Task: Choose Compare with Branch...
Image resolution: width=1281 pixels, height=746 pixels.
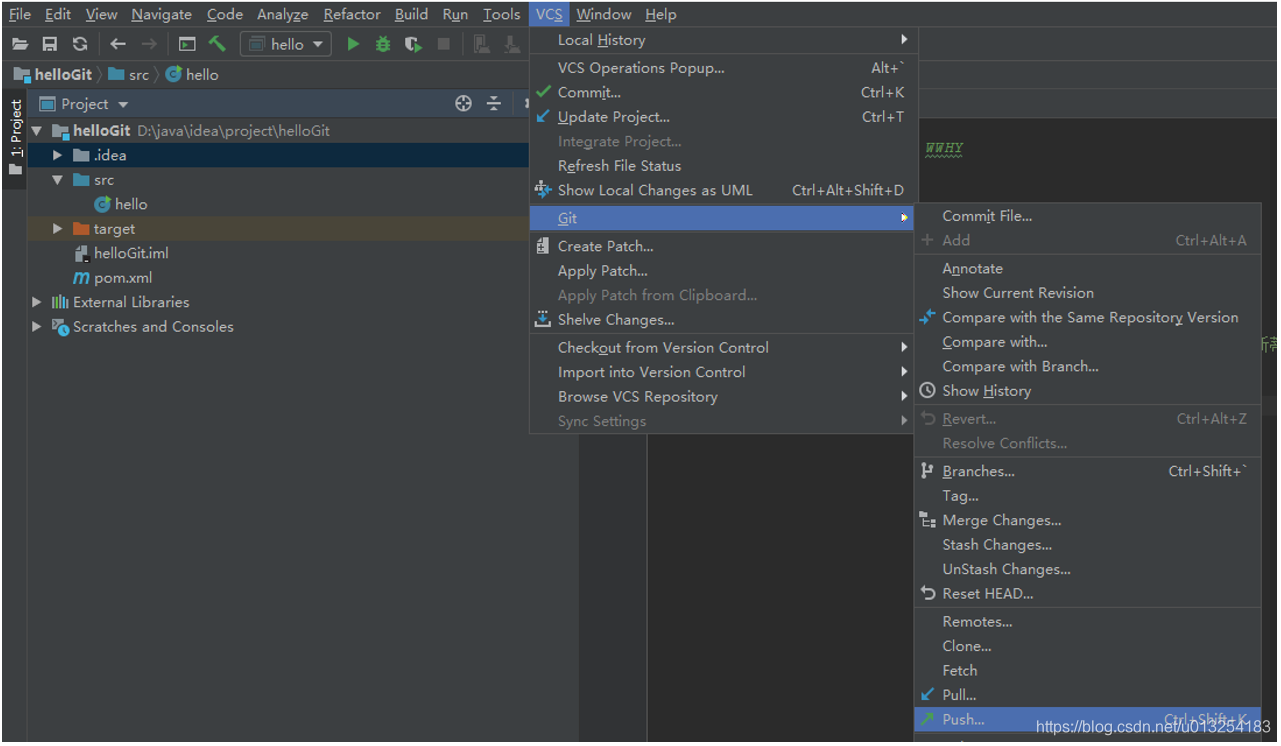Action: pos(1088,367)
